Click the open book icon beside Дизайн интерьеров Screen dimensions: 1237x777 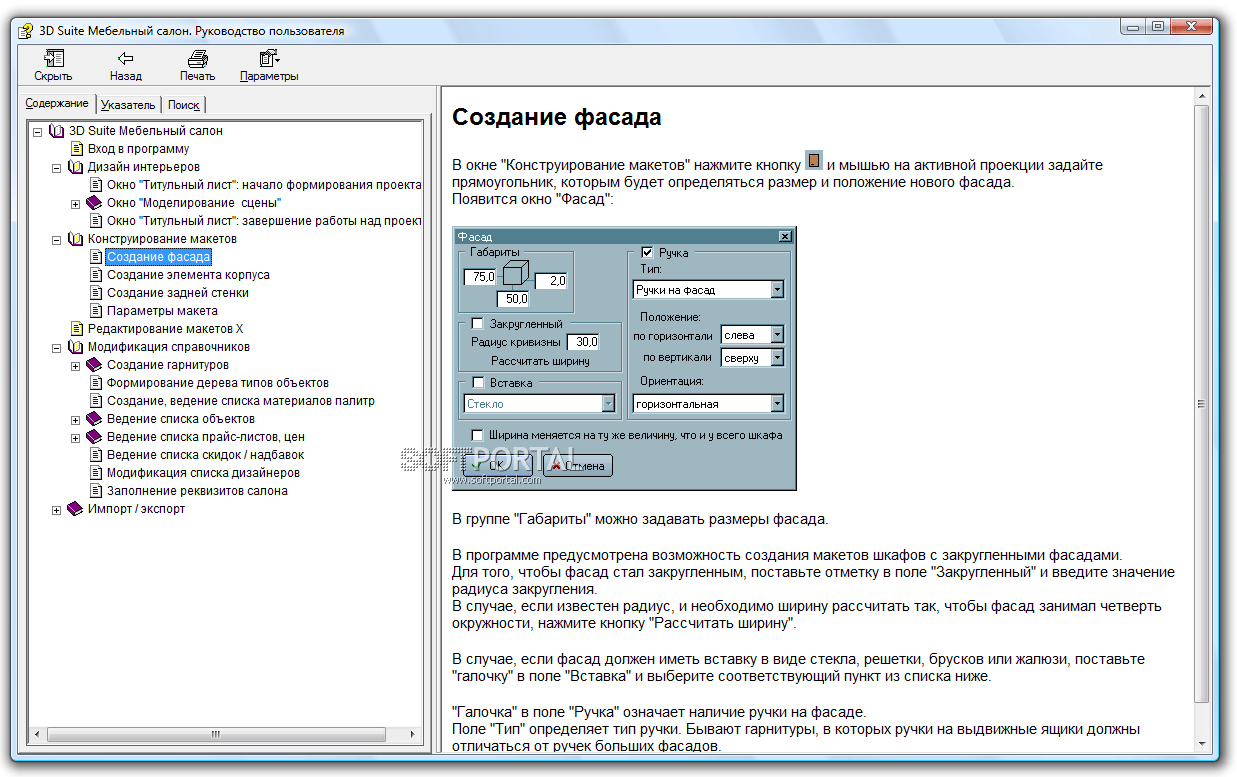[x=75, y=167]
